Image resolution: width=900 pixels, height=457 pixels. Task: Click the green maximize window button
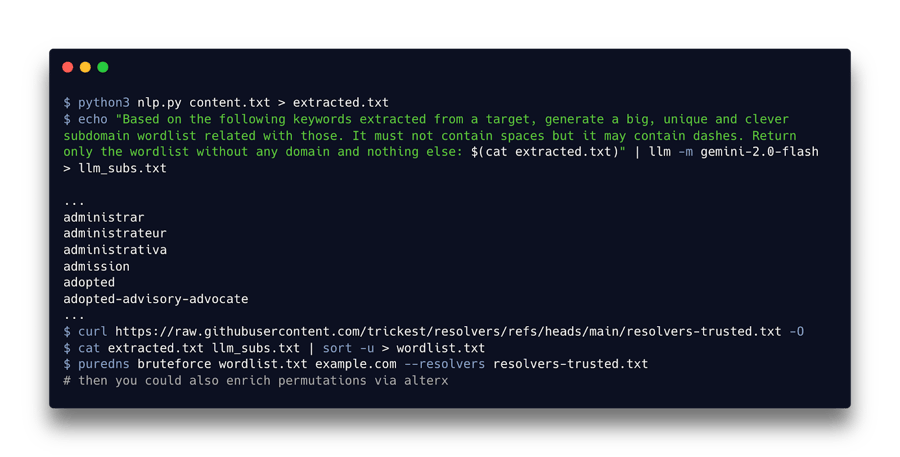102,67
